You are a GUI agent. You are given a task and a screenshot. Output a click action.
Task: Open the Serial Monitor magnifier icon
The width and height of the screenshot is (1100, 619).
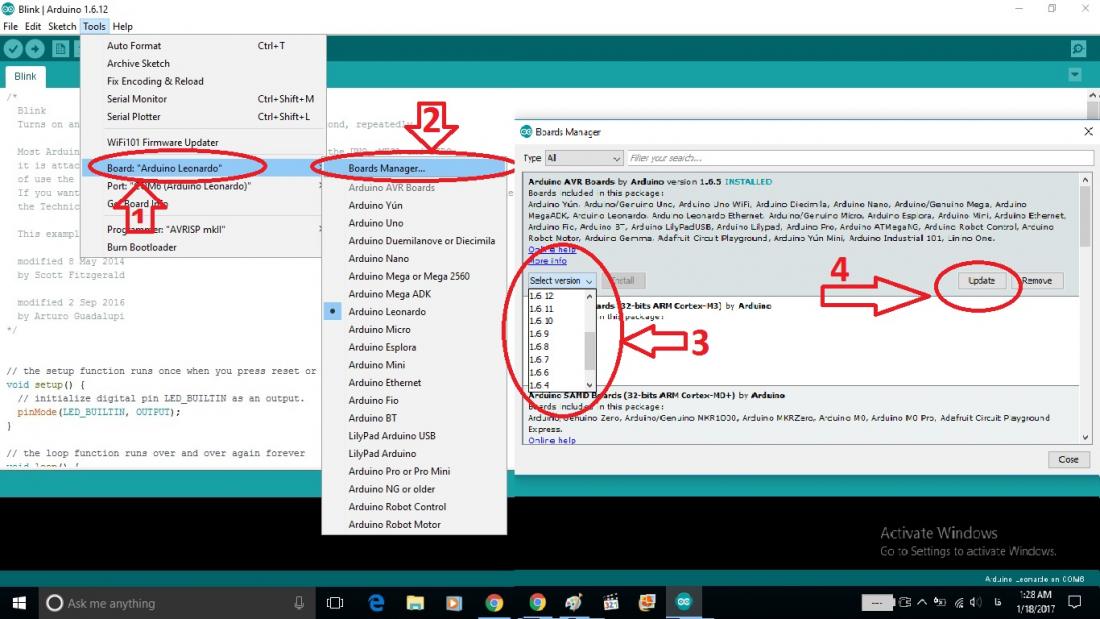pyautogui.click(x=1078, y=49)
